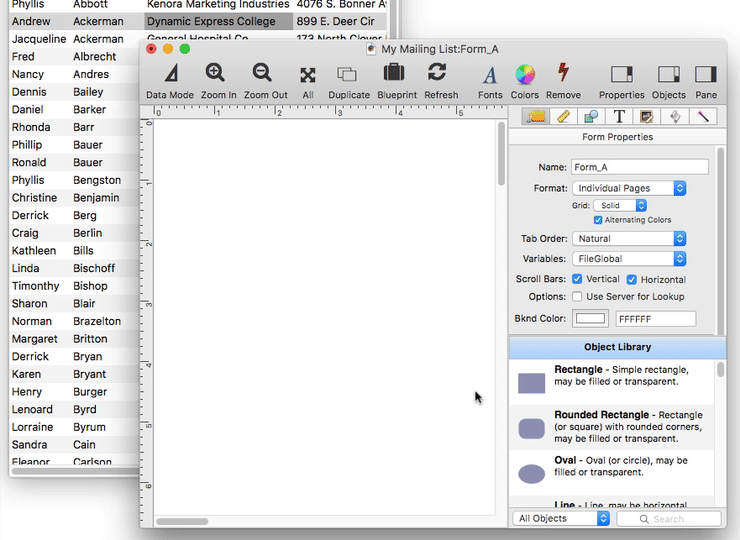Select Norman Brazelton in mailing list

pos(74,321)
